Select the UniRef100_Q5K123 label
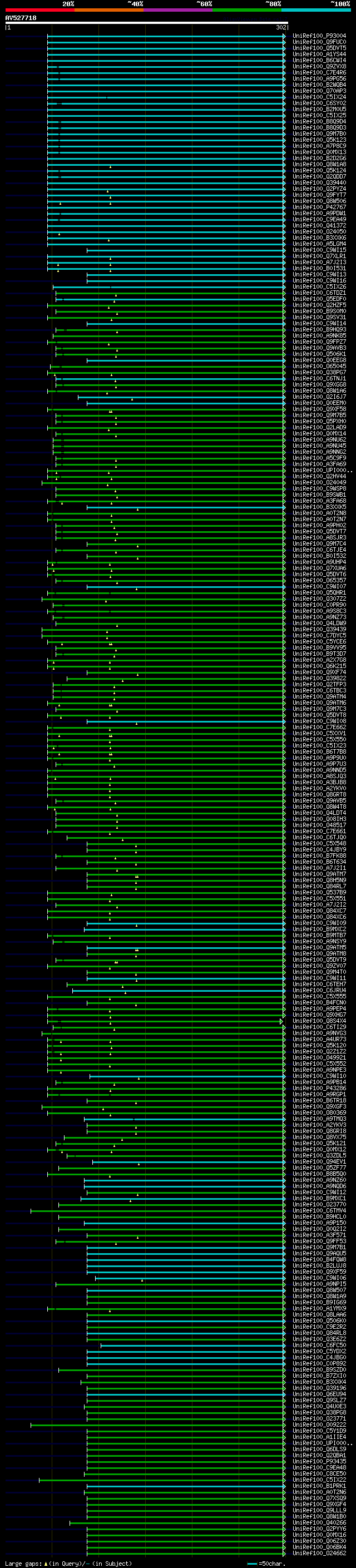This screenshot has width=356, height=1568. [319, 140]
